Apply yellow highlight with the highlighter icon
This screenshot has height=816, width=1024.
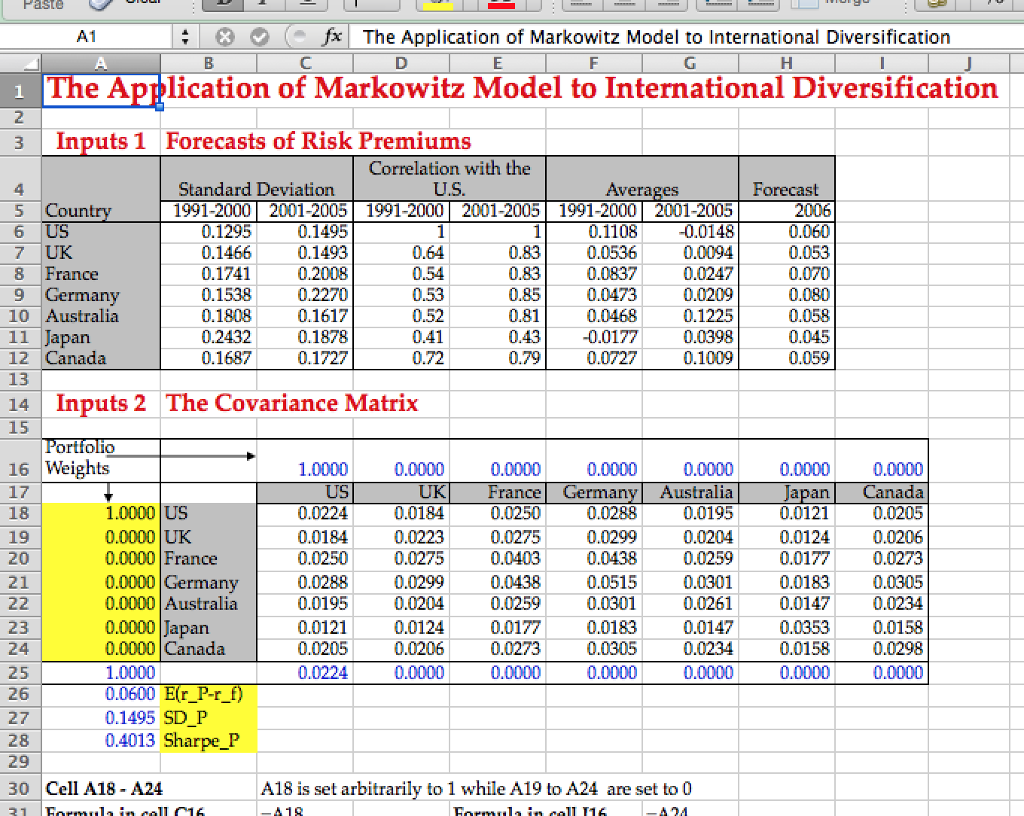(440, 4)
